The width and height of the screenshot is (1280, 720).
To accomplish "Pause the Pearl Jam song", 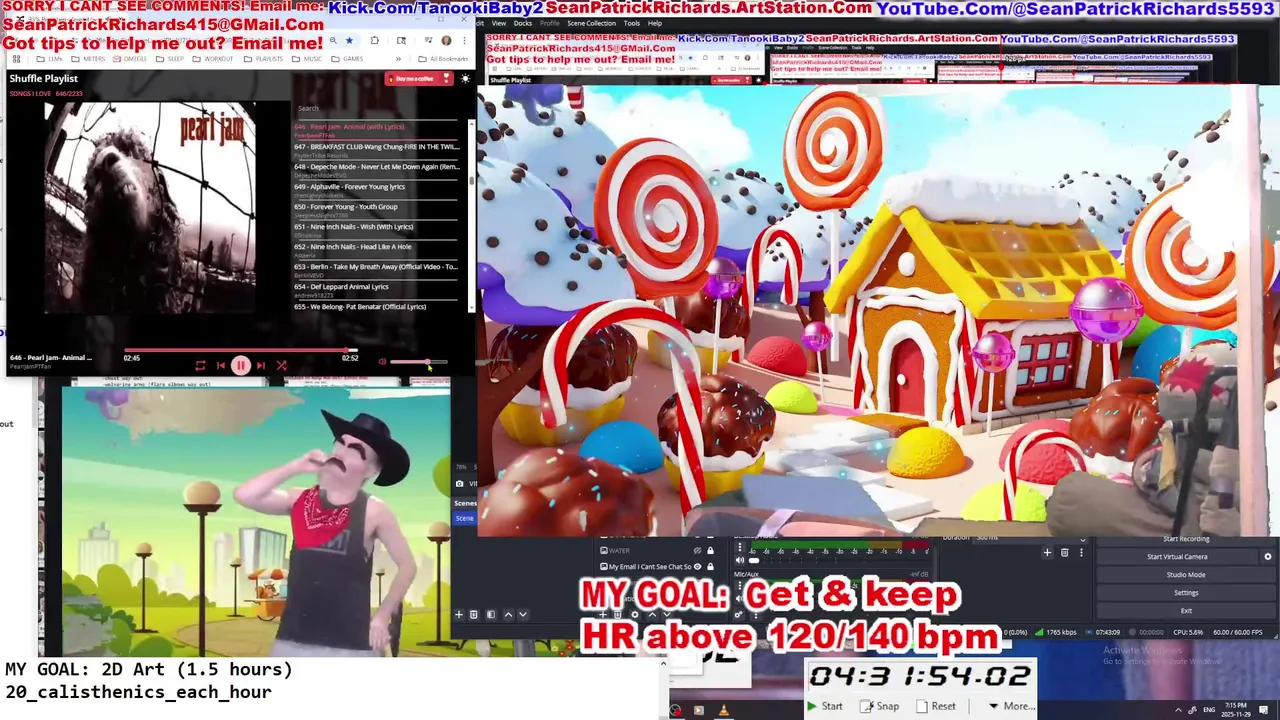I will (x=240, y=365).
